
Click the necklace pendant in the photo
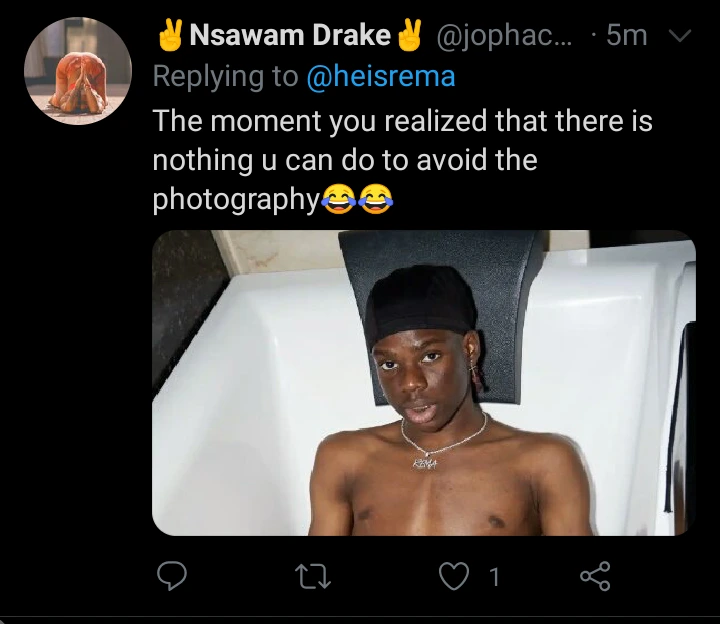(x=425, y=463)
